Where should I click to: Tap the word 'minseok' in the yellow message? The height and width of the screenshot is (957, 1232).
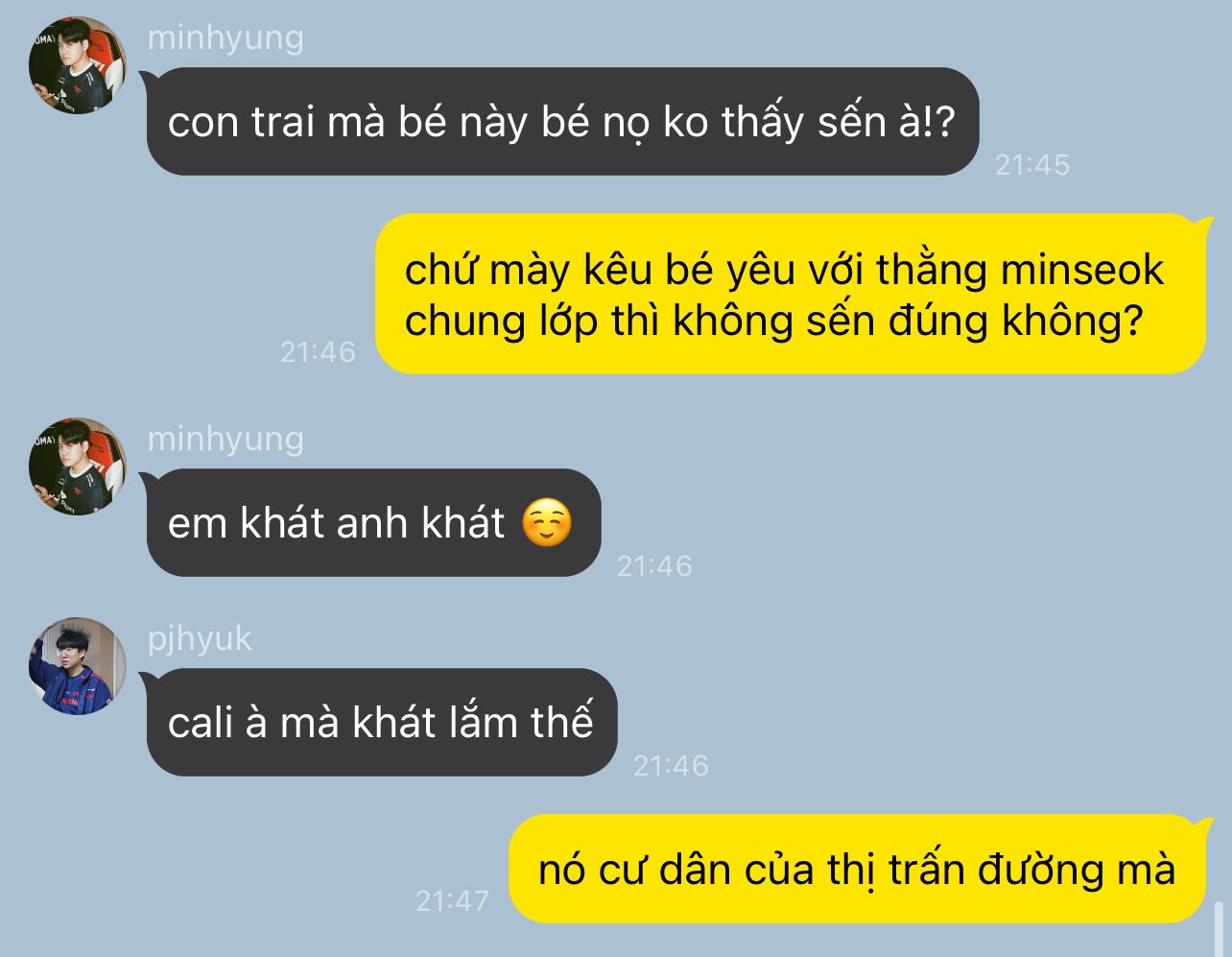pos(1081,271)
